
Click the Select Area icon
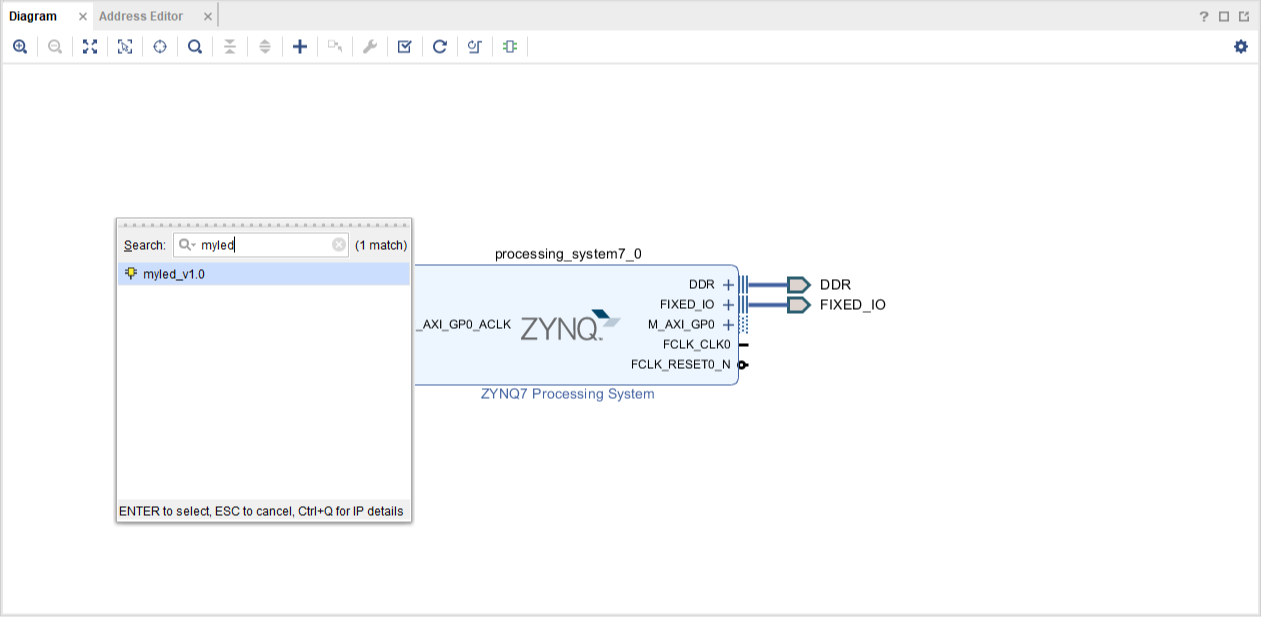pyautogui.click(x=125, y=47)
